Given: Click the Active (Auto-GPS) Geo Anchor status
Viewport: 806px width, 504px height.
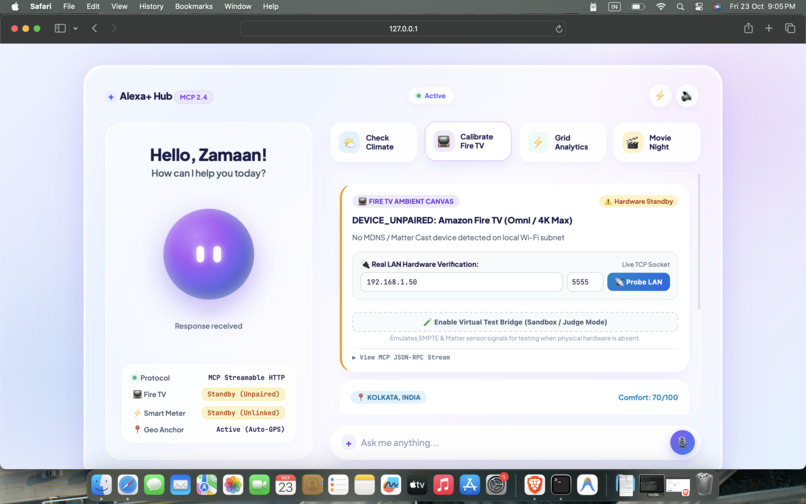Looking at the screenshot, I should point(250,429).
